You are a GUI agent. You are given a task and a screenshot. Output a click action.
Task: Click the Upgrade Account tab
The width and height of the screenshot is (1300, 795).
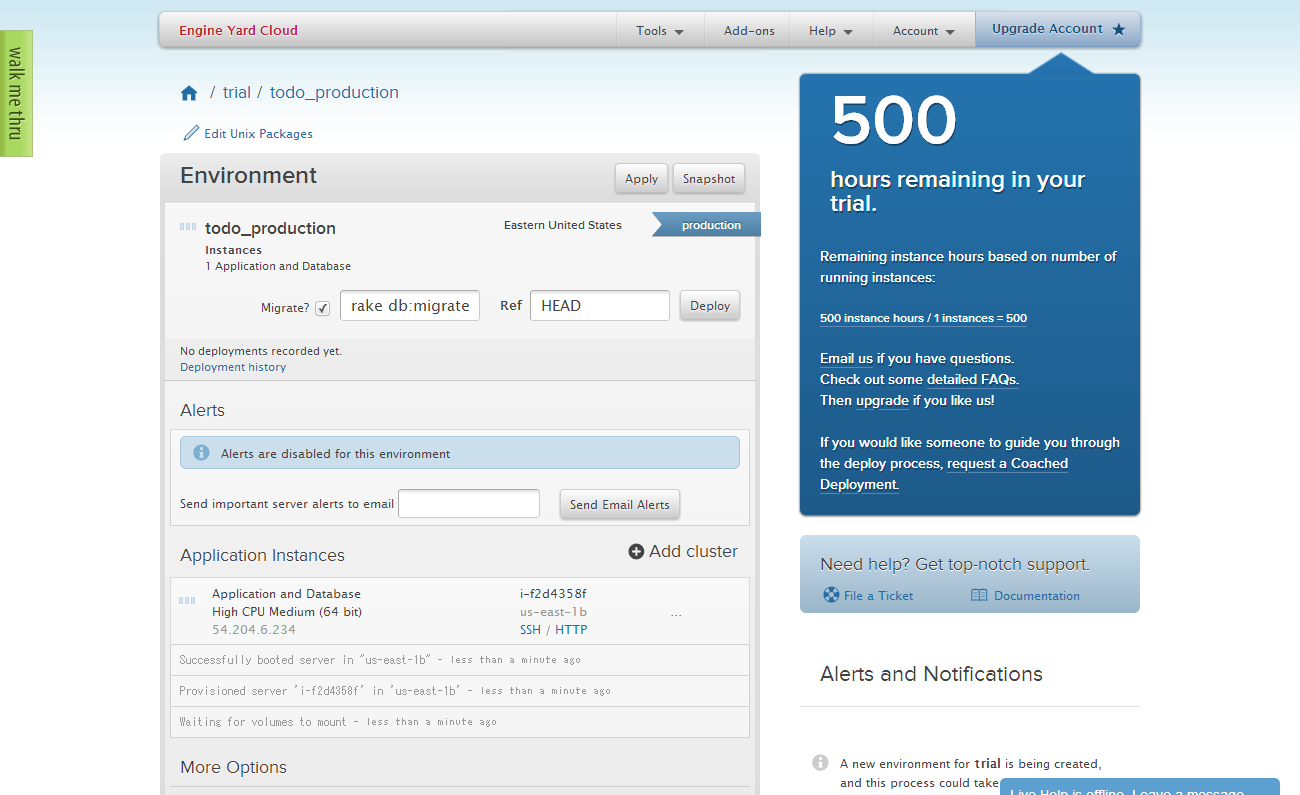(1058, 29)
